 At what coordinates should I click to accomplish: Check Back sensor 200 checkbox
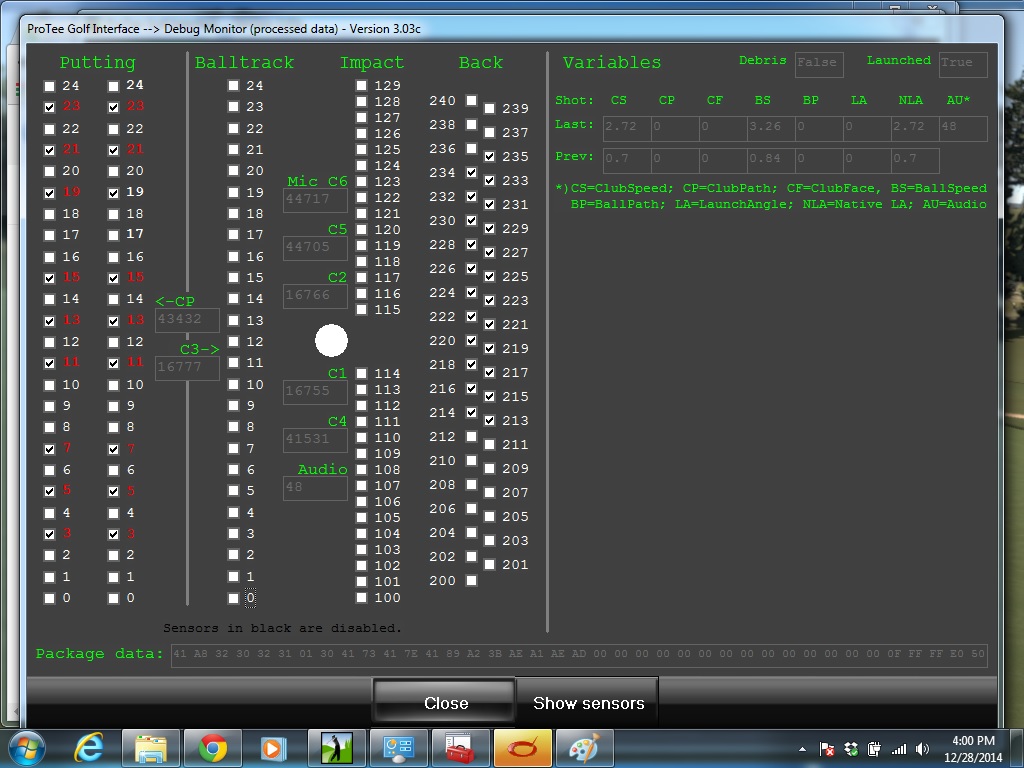pyautogui.click(x=472, y=581)
